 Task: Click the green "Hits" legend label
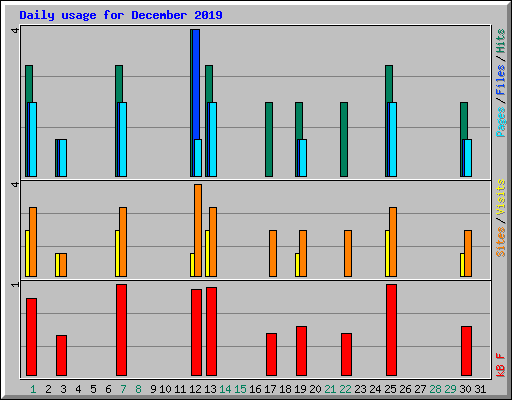coord(501,41)
